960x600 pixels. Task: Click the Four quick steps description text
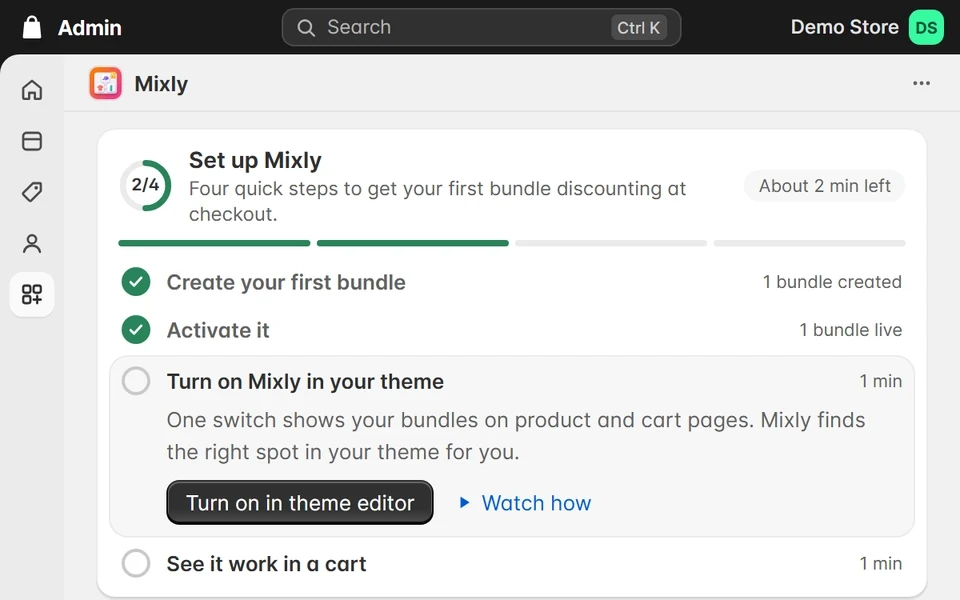click(437, 201)
